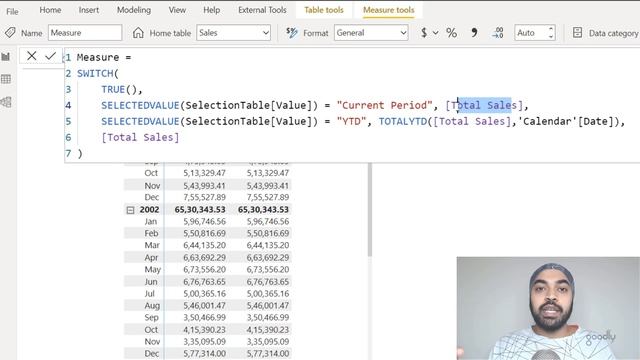This screenshot has height=360, width=640.
Task: Switch to the Modeling tab
Action: pos(134,10)
